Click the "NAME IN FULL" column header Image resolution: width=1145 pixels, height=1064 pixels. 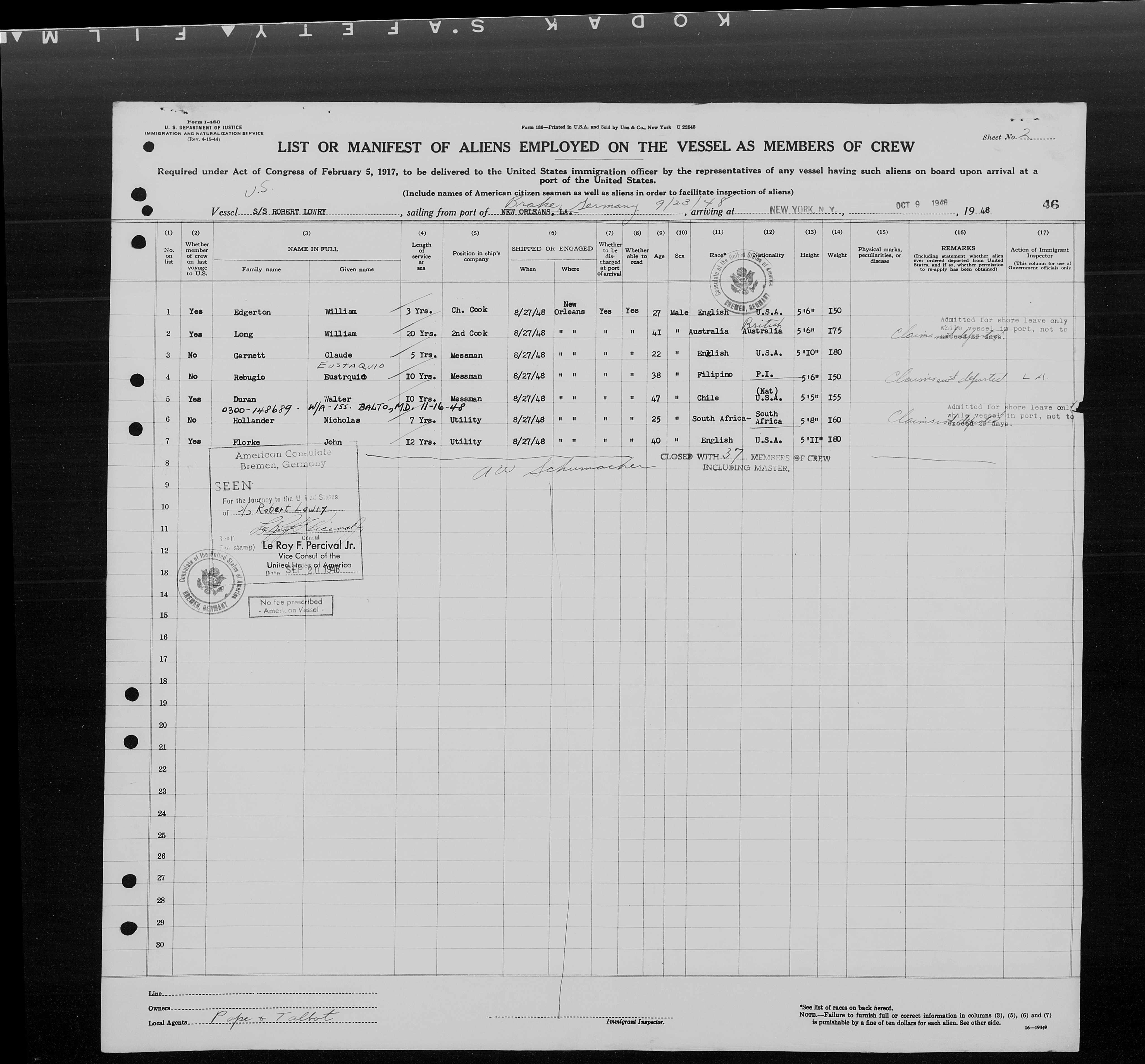click(x=313, y=249)
